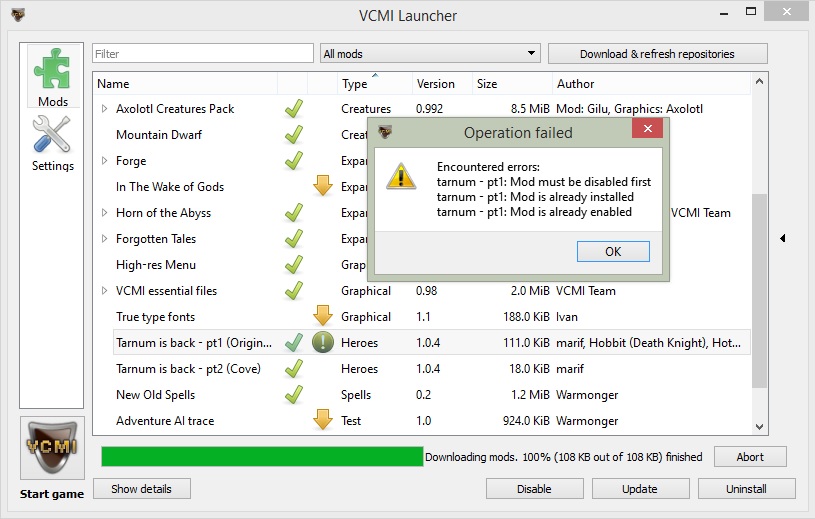The image size is (815, 519).
Task: Toggle enabled checkmark for High-res Menu
Action: pos(293,265)
